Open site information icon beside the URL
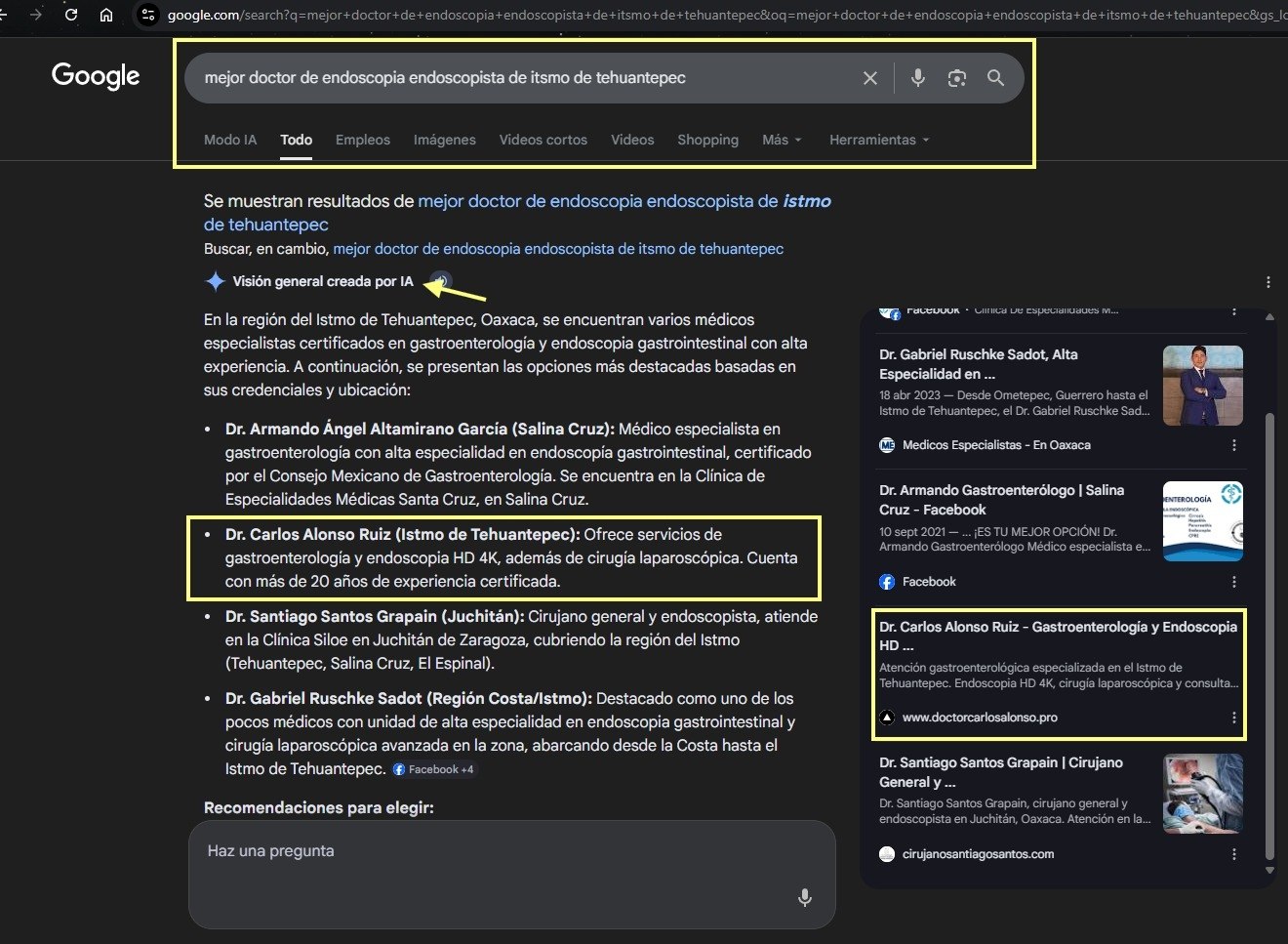The height and width of the screenshot is (944, 1288). pos(148,15)
